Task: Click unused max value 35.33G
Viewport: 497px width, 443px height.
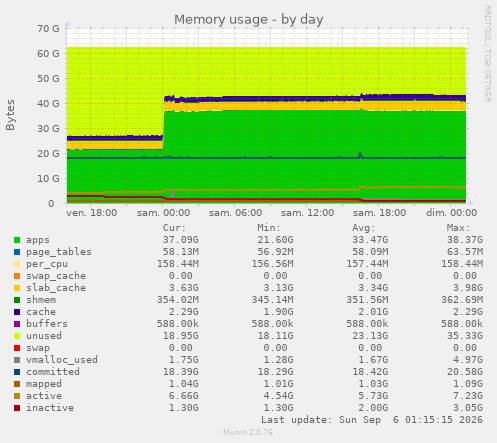Action: 465,336
